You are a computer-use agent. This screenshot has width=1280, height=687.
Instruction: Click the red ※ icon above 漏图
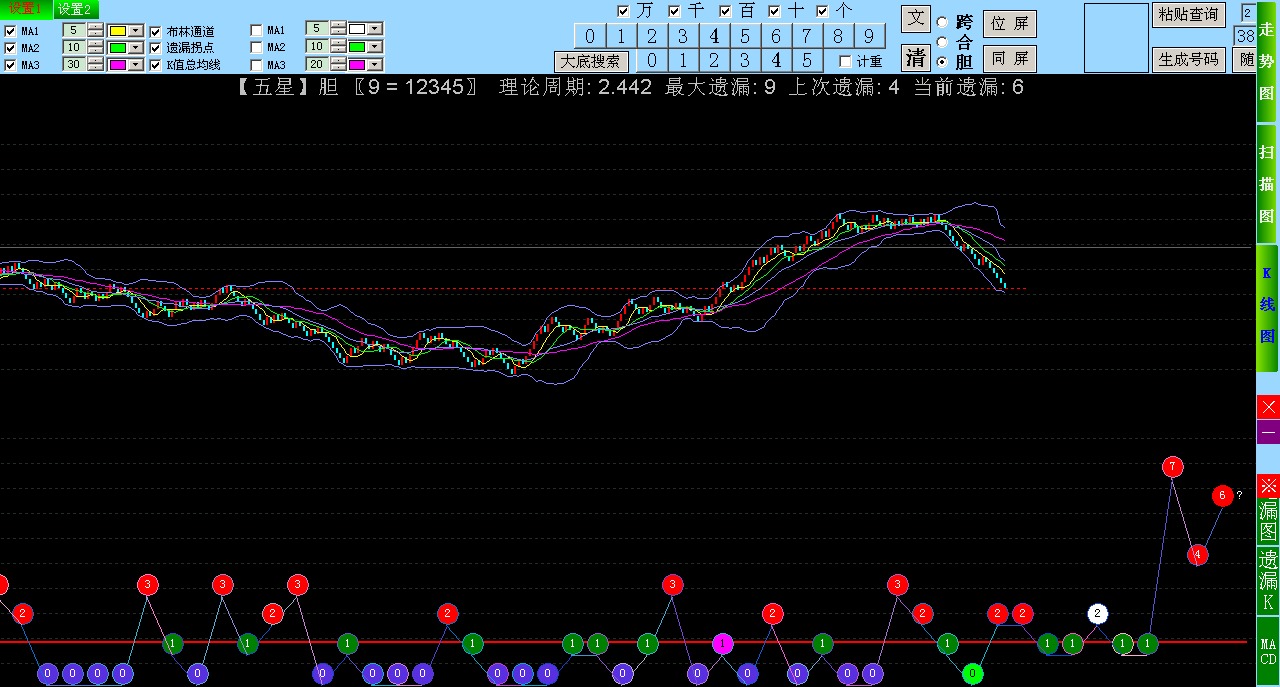tap(1268, 486)
